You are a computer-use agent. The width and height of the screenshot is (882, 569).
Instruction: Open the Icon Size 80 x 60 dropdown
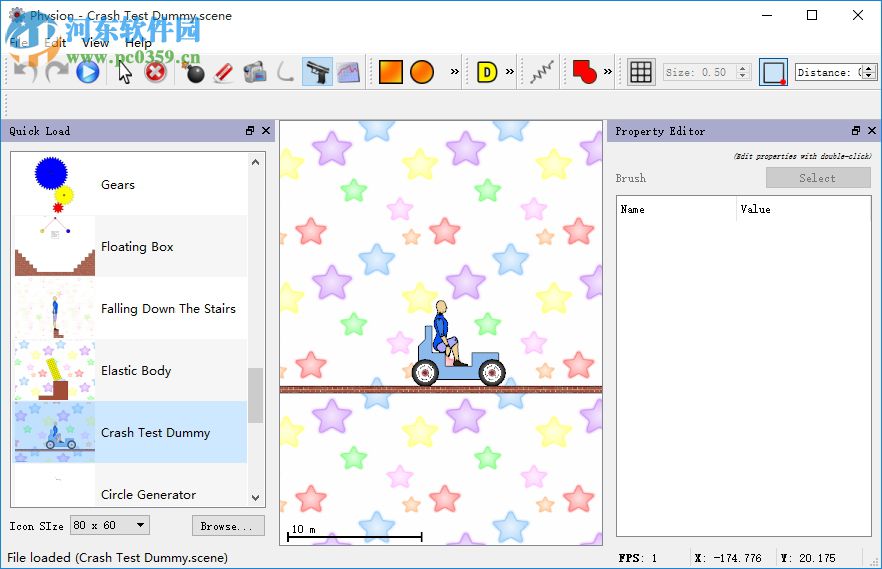[x=110, y=525]
